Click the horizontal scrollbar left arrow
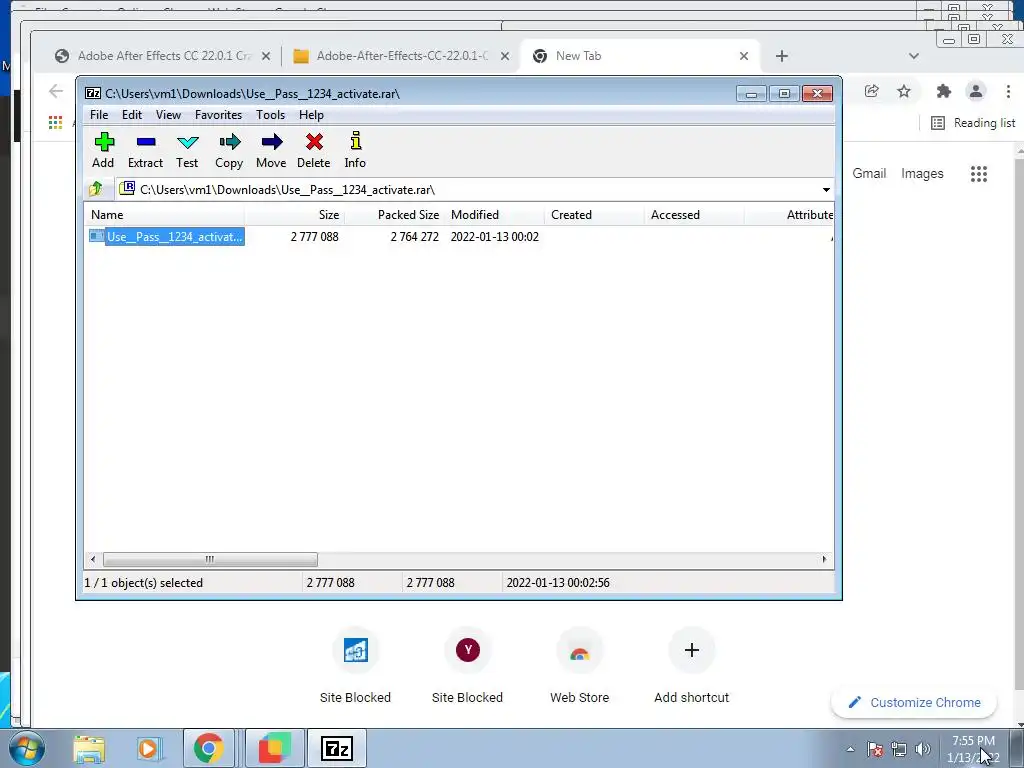This screenshot has height=768, width=1024. [x=93, y=560]
